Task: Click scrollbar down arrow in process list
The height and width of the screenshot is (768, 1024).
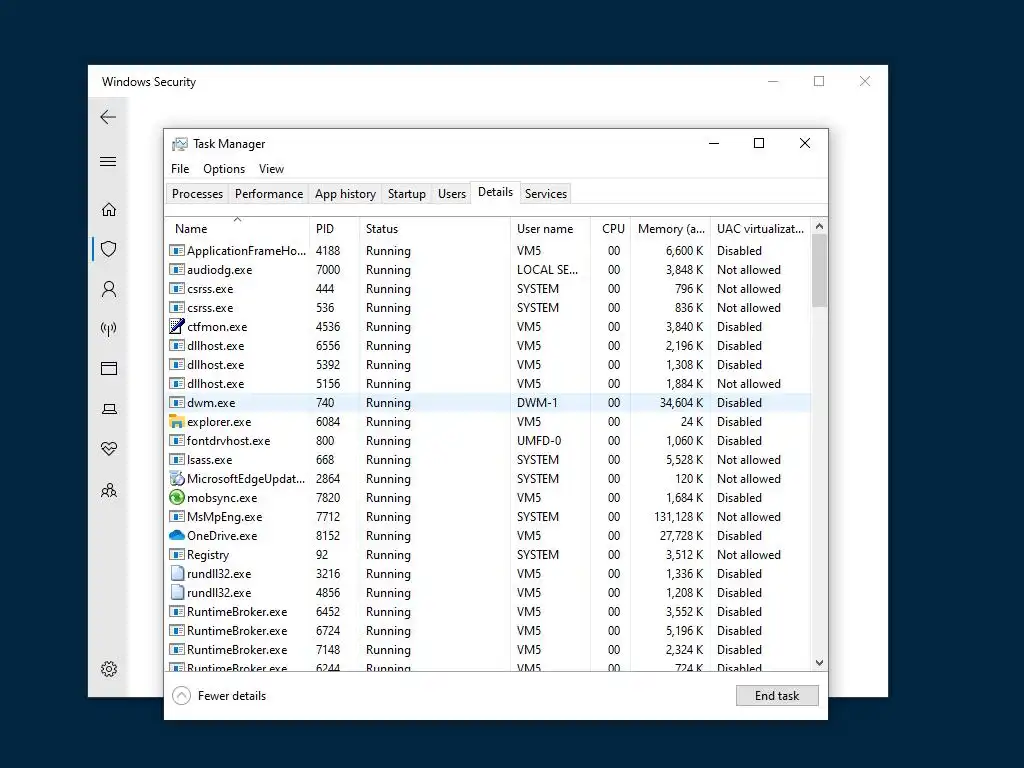Action: click(x=820, y=663)
